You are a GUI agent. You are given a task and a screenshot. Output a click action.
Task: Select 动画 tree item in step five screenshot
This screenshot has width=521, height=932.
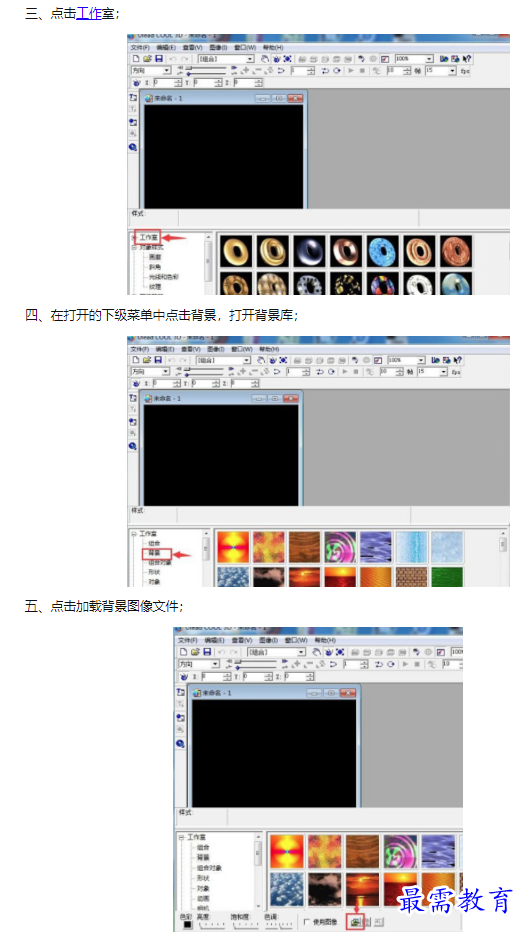click(x=203, y=898)
